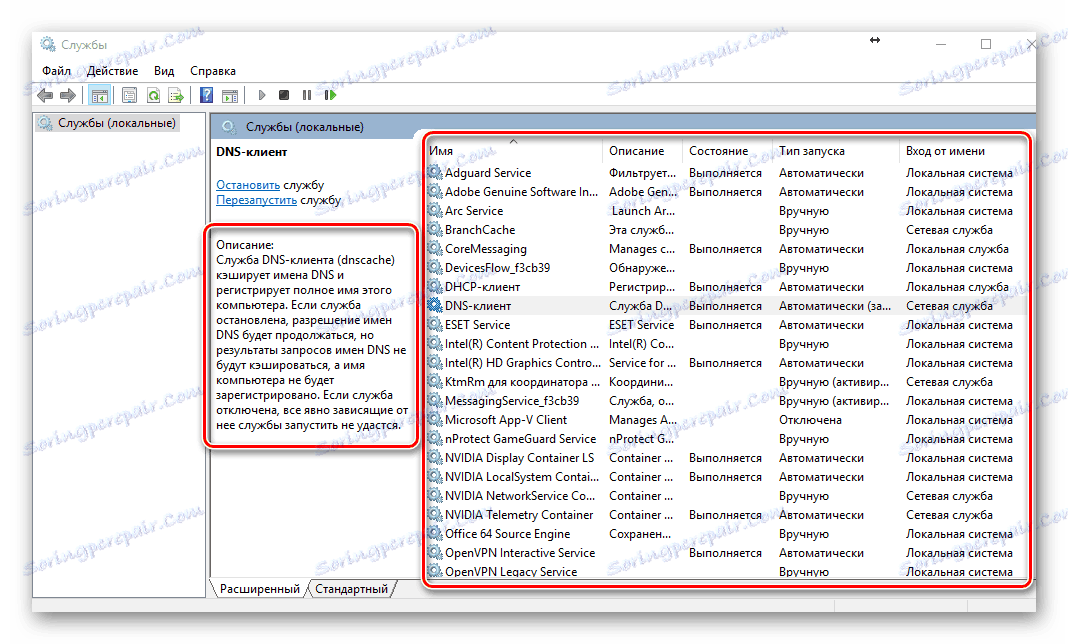Switch to the Расширенный tab
This screenshot has height=644, width=1068.
pos(260,589)
